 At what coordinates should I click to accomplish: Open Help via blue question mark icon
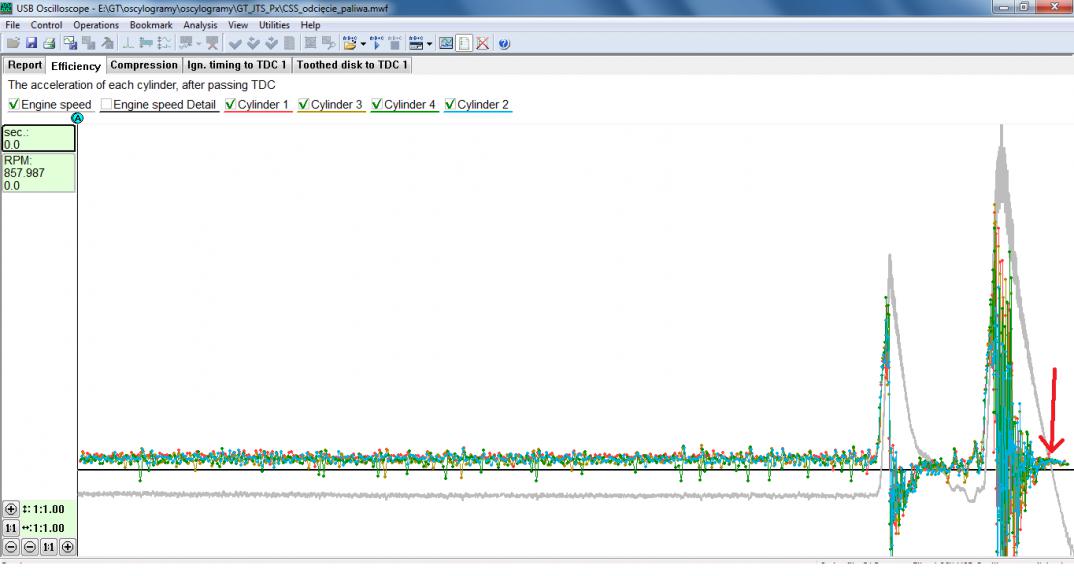[504, 43]
